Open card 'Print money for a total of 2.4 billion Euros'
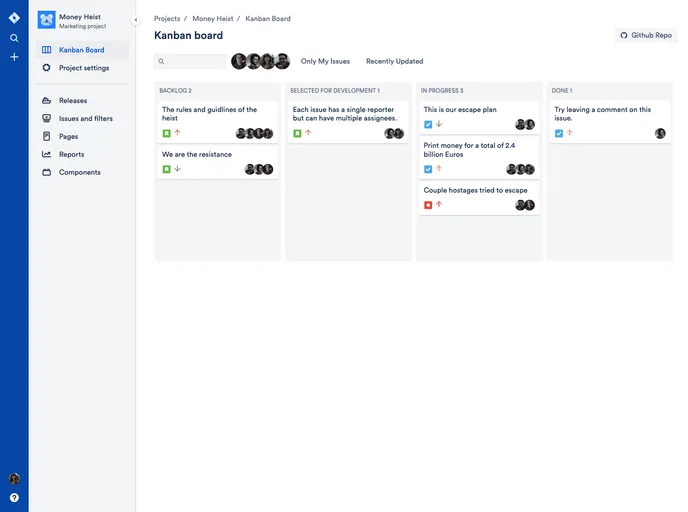688x512 pixels. (479, 158)
